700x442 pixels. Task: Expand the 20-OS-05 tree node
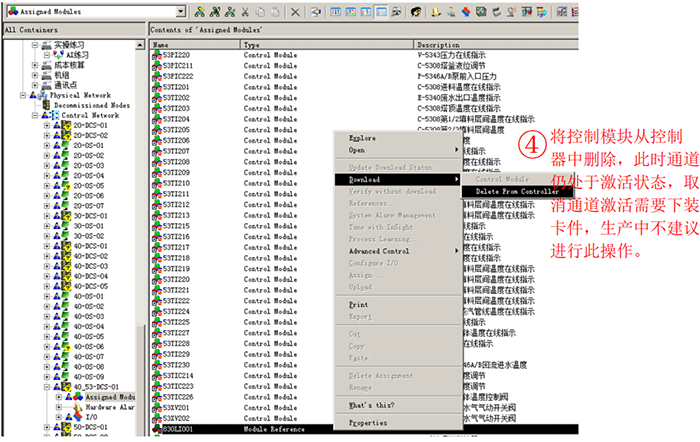[x=48, y=185]
